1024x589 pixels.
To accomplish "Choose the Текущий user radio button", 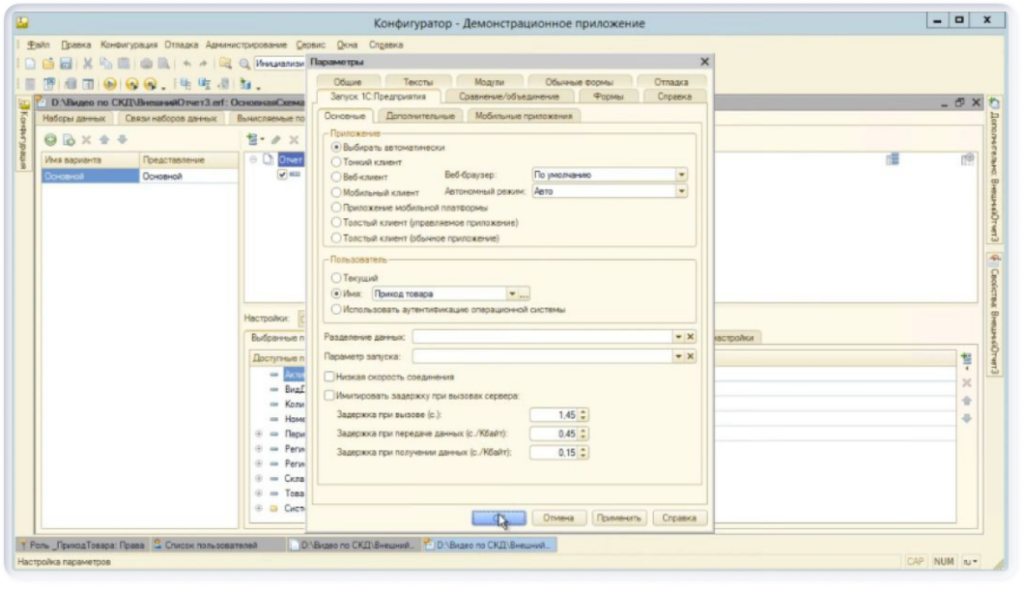I will [336, 277].
